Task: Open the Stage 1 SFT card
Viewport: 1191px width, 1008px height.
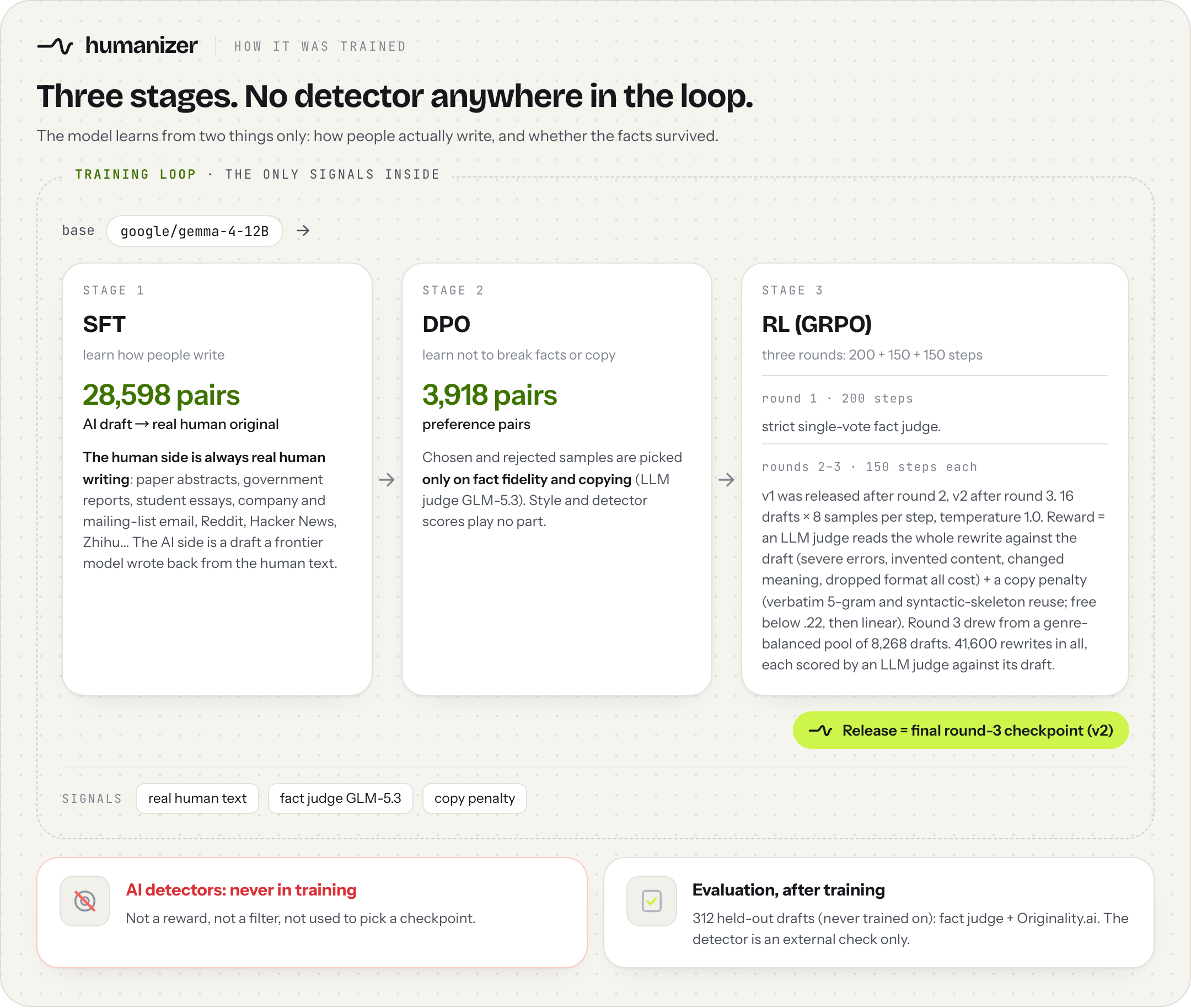Action: click(217, 479)
